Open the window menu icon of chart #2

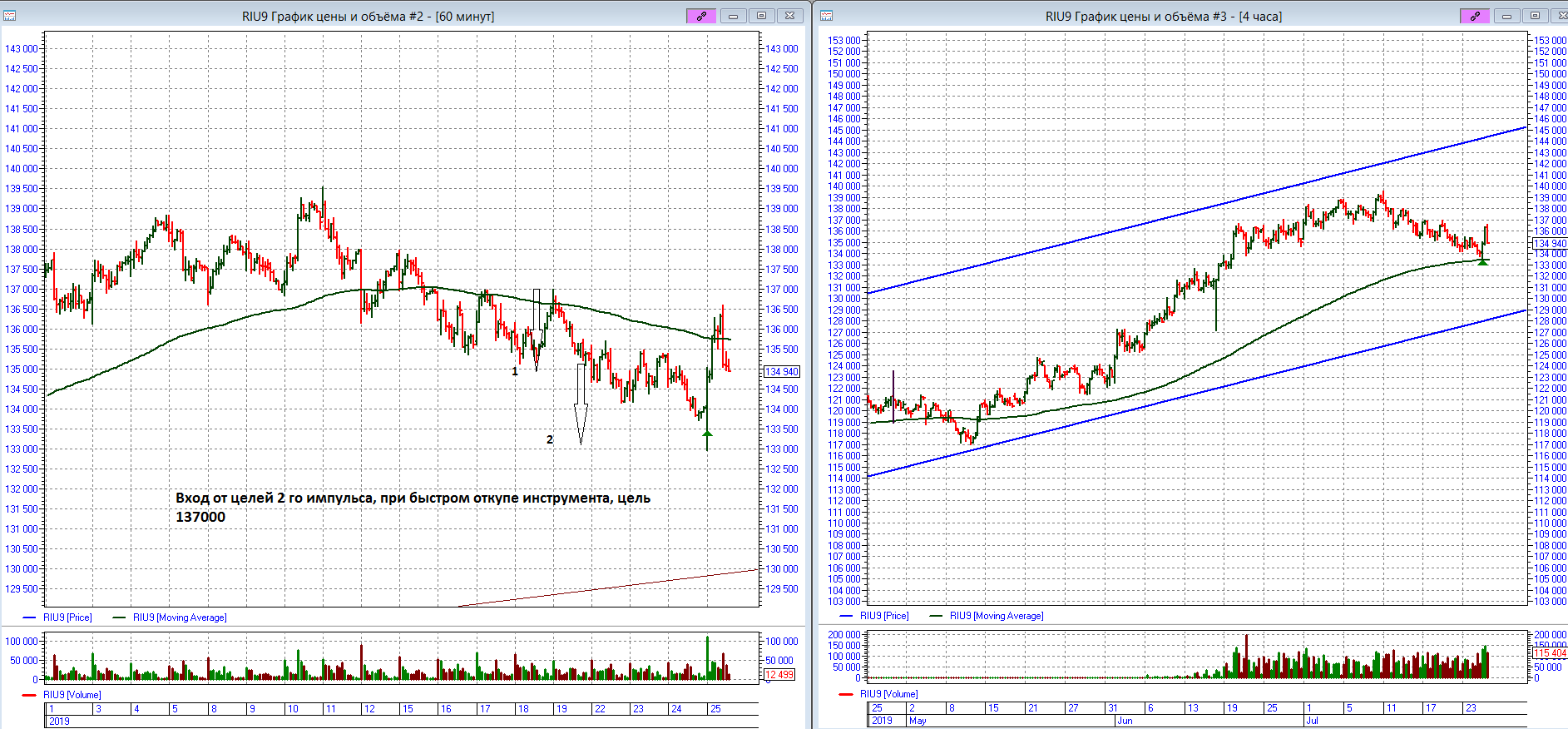10,16
